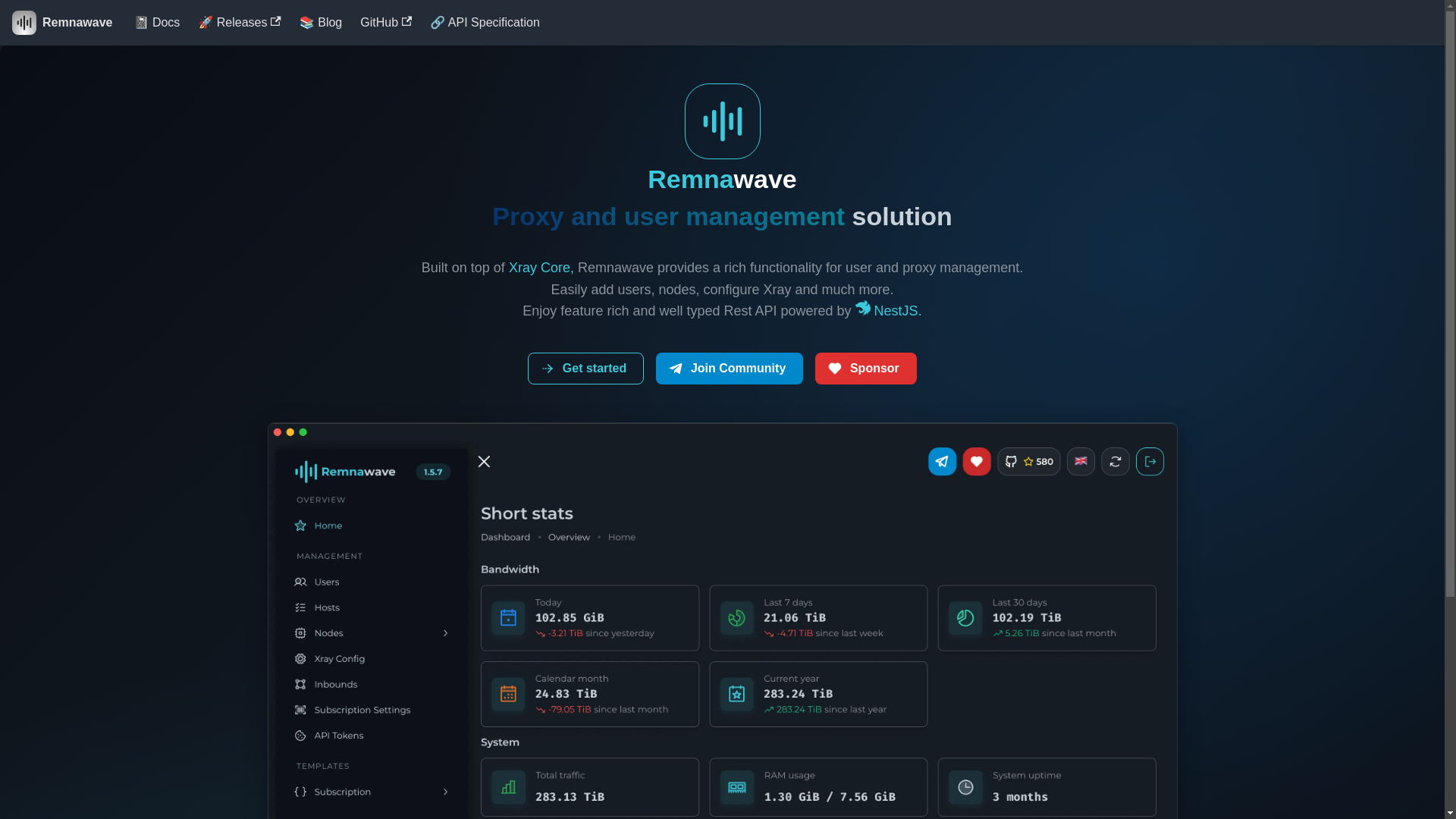Click the Users icon in sidebar

(x=300, y=582)
